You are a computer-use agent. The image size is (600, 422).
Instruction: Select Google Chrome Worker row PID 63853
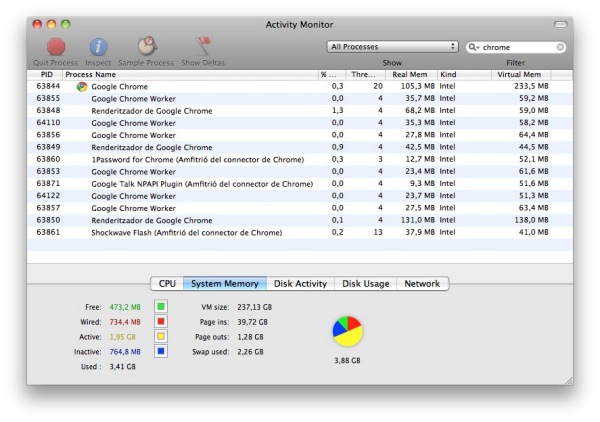pos(300,172)
